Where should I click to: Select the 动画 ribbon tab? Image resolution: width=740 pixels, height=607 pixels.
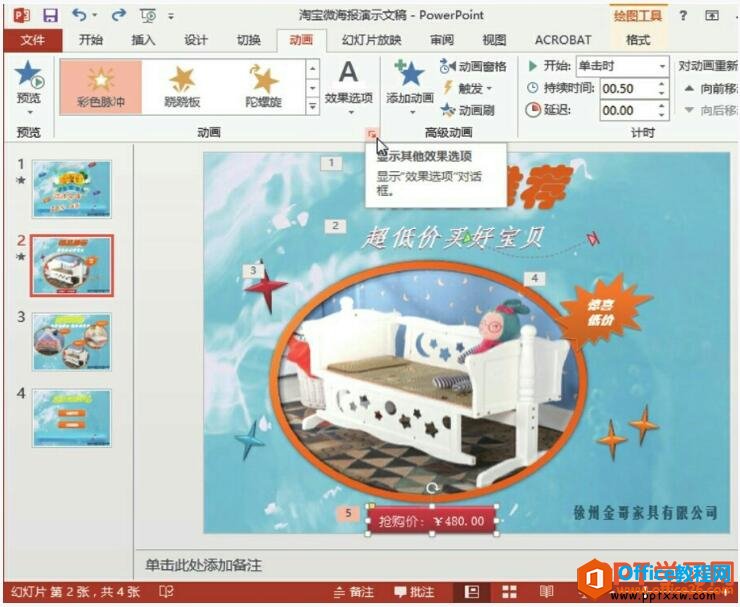coord(301,40)
